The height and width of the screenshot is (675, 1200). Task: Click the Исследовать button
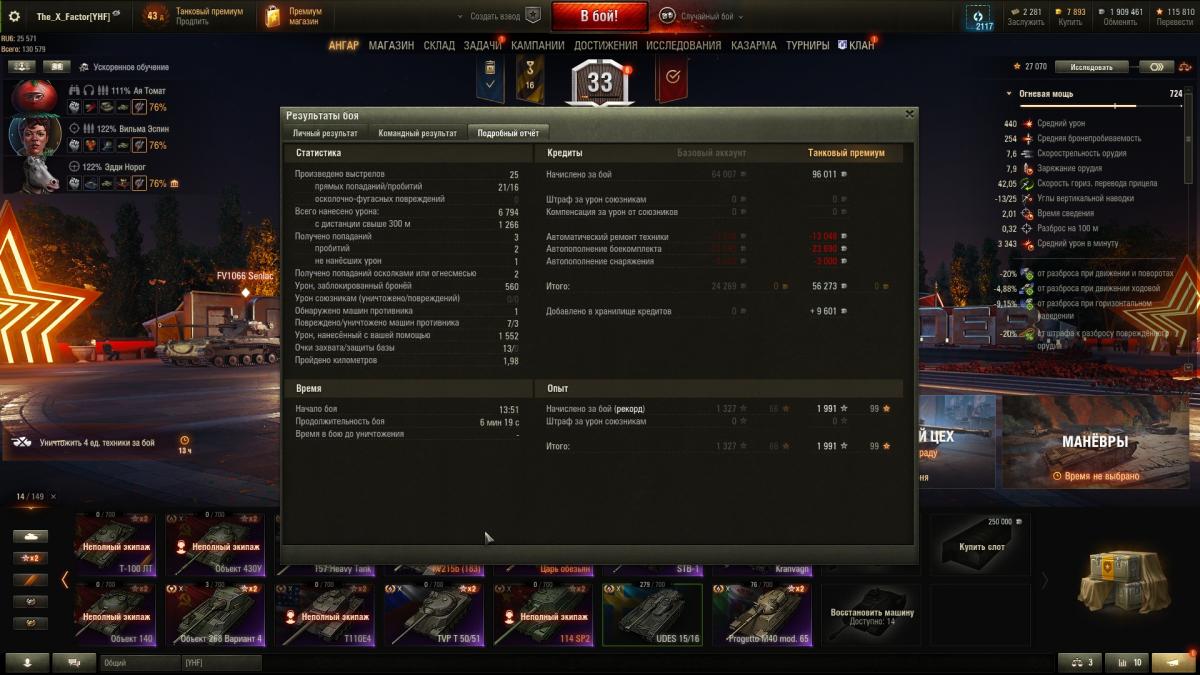click(1091, 67)
